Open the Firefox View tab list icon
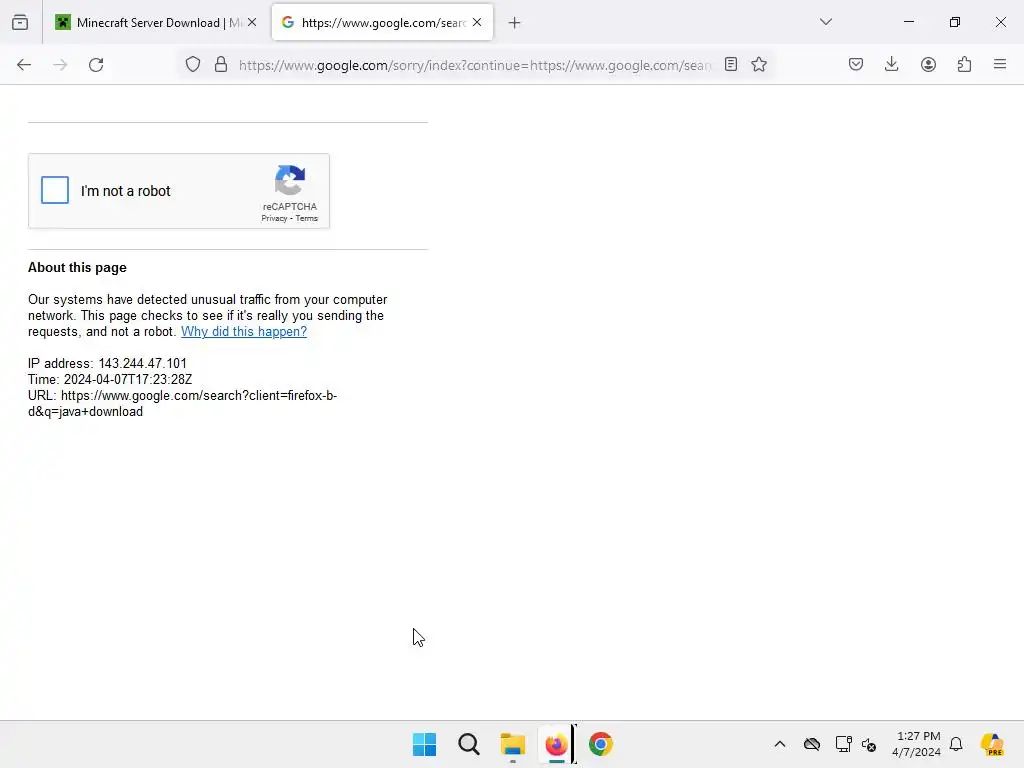The width and height of the screenshot is (1024, 768). point(20,23)
